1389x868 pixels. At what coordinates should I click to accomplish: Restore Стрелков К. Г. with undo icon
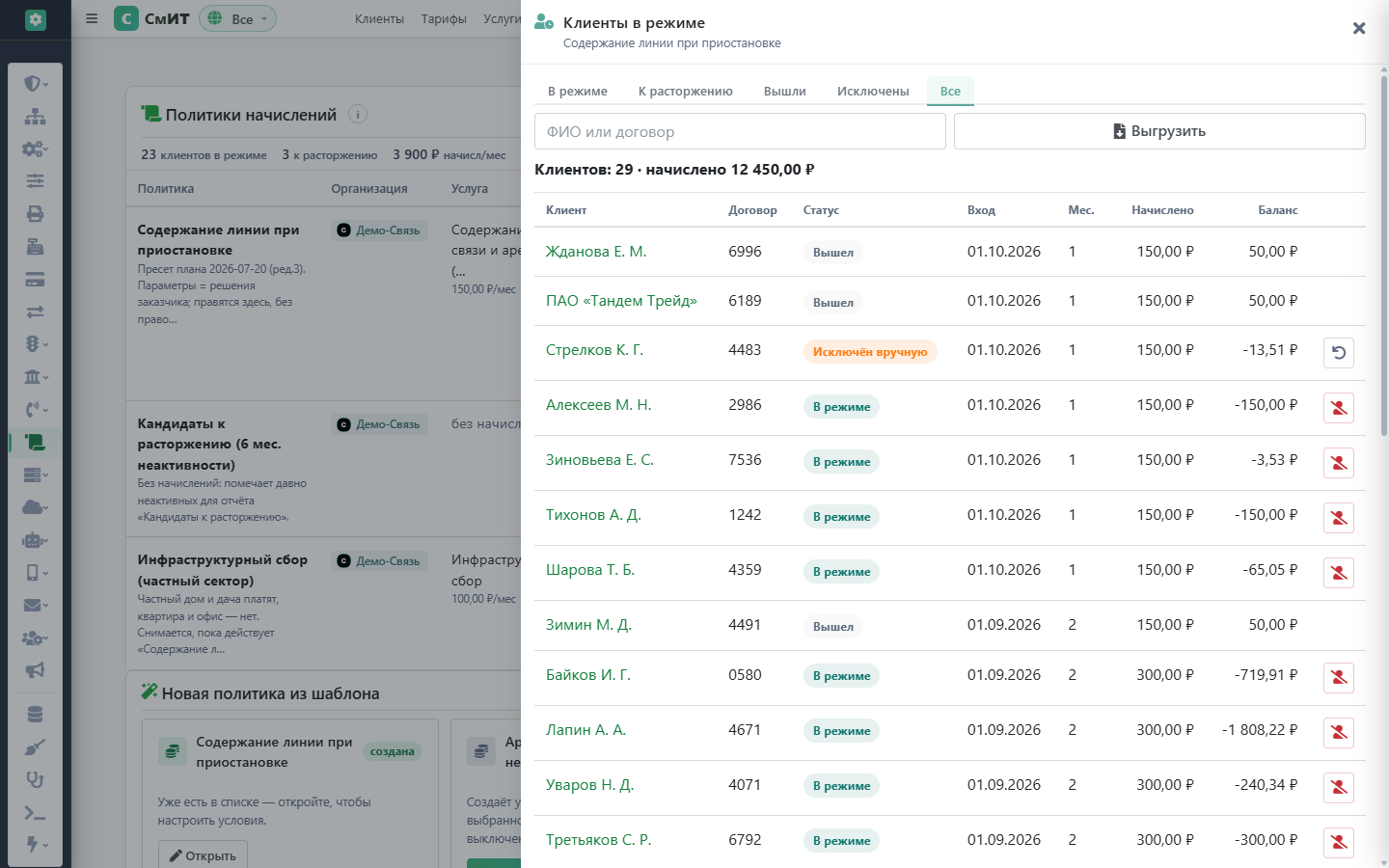tap(1339, 353)
